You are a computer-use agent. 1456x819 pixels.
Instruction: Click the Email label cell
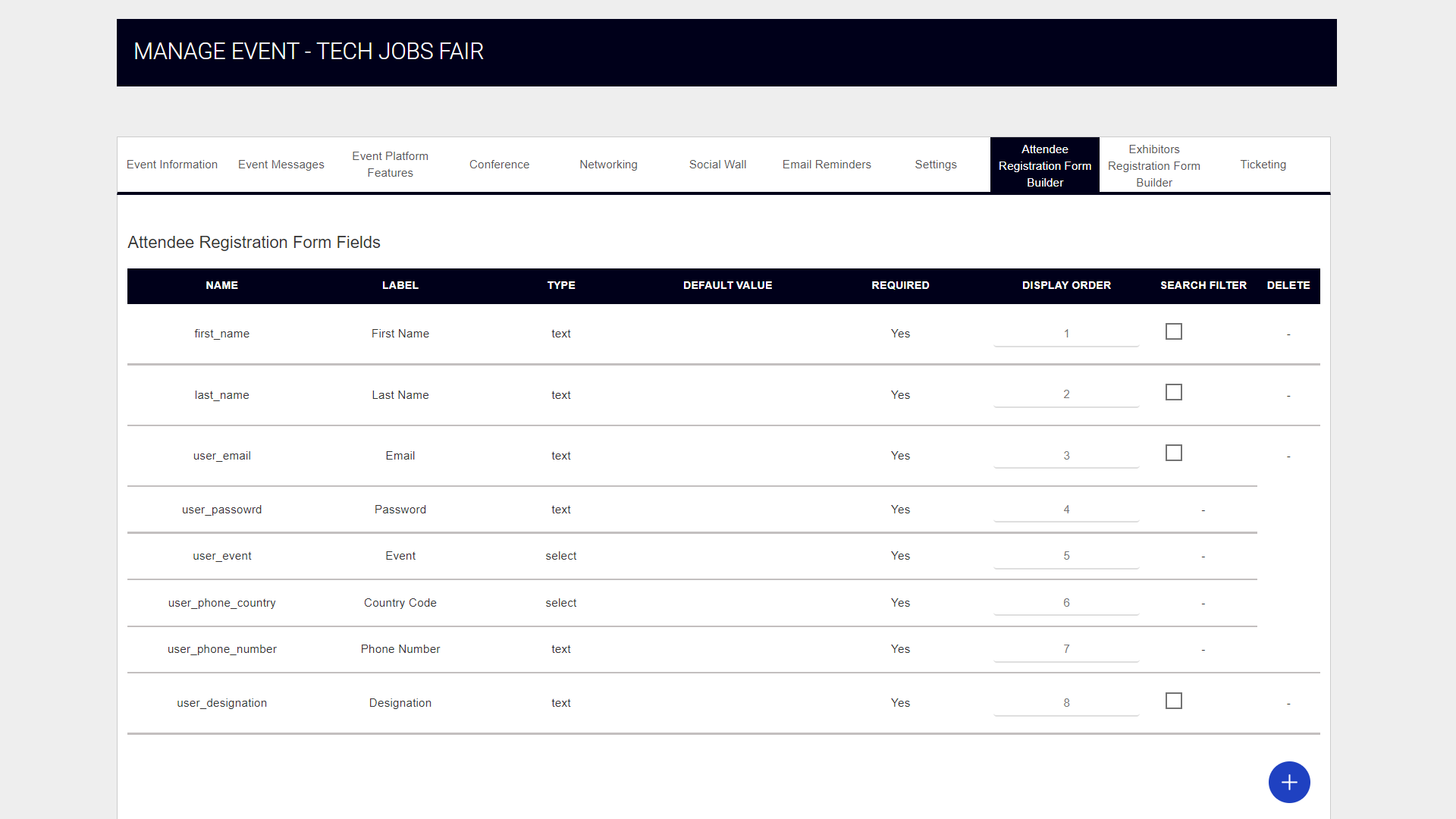click(400, 456)
